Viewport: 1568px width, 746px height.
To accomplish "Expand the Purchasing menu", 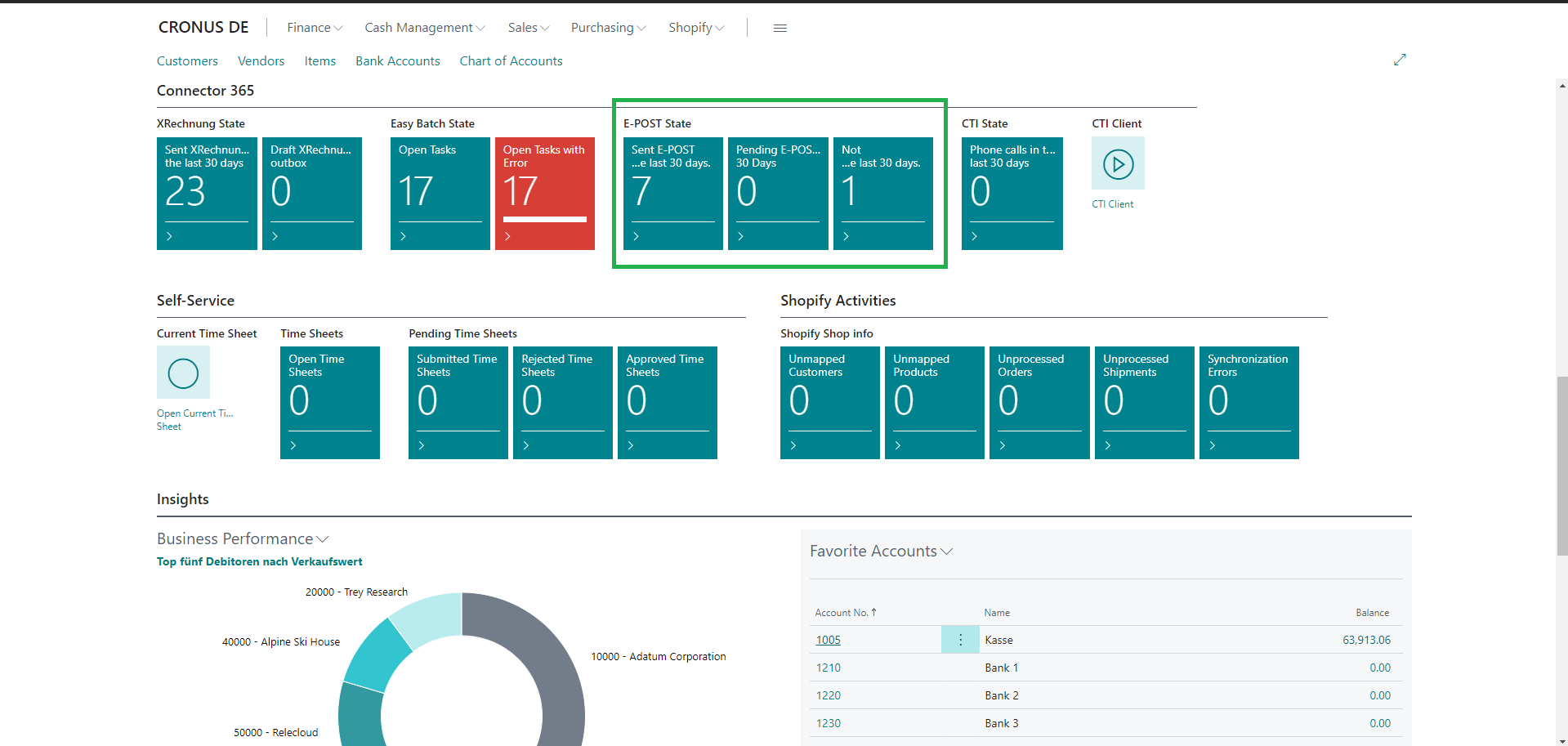I will (x=609, y=28).
